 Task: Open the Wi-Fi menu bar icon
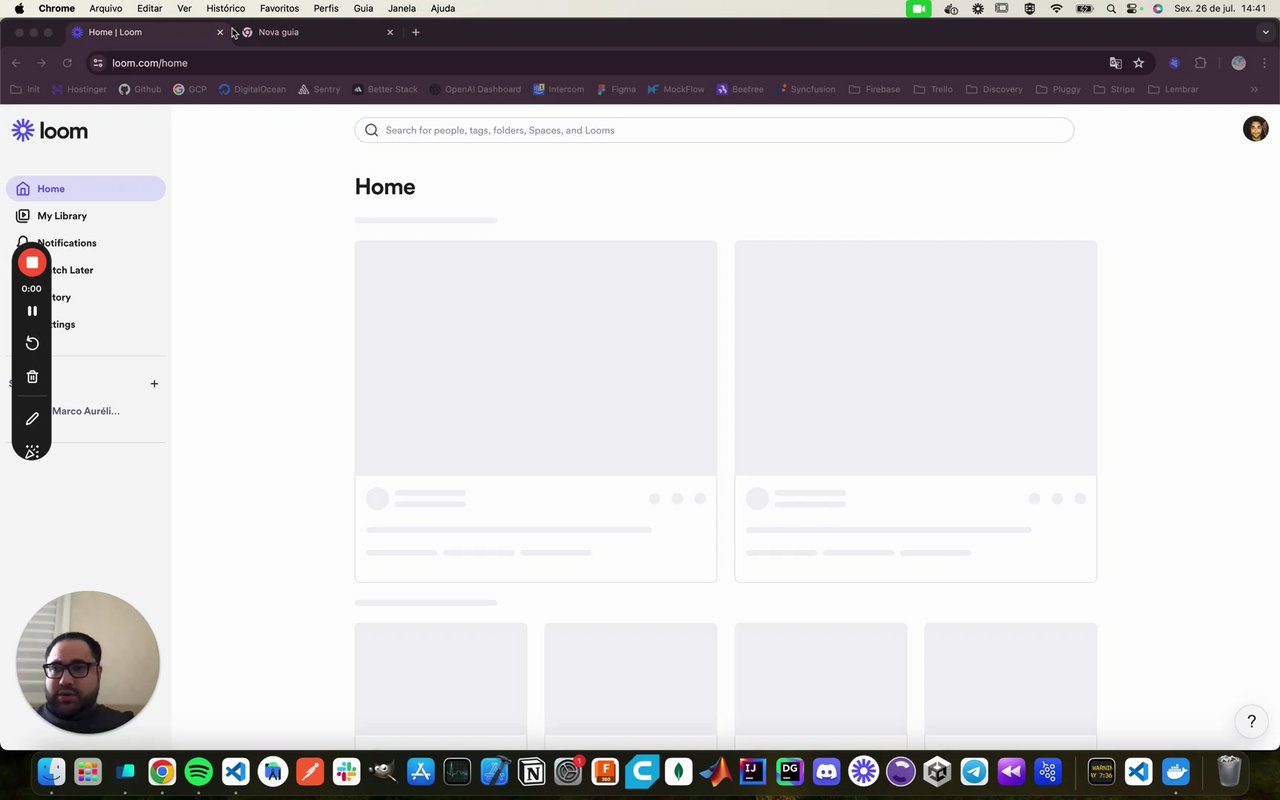tap(1057, 8)
